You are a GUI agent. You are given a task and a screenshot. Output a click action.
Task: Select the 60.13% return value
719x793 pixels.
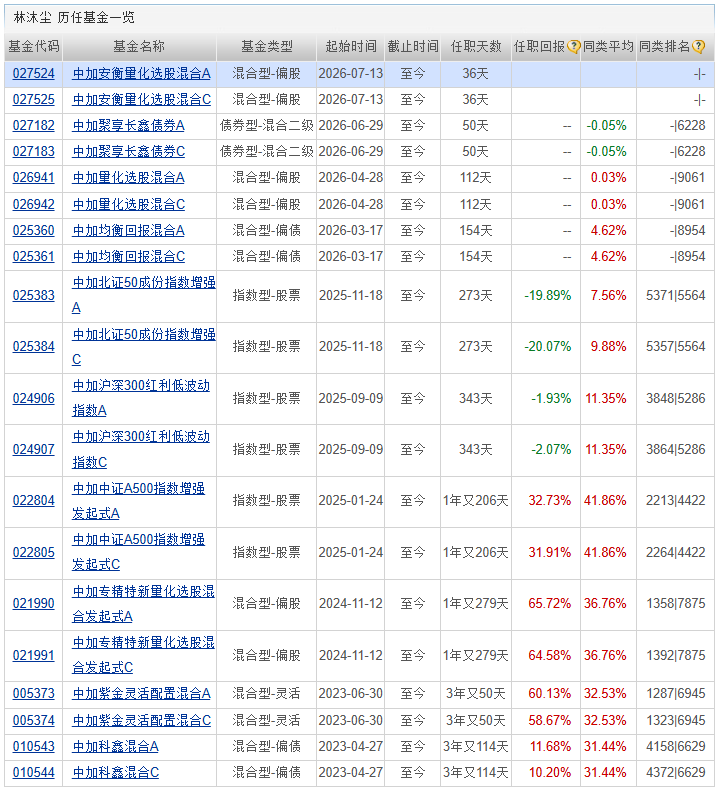coord(550,694)
